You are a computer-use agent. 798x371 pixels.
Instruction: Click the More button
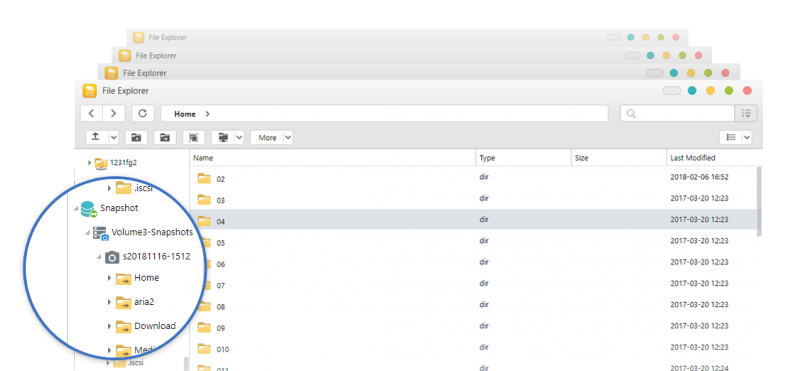267,137
